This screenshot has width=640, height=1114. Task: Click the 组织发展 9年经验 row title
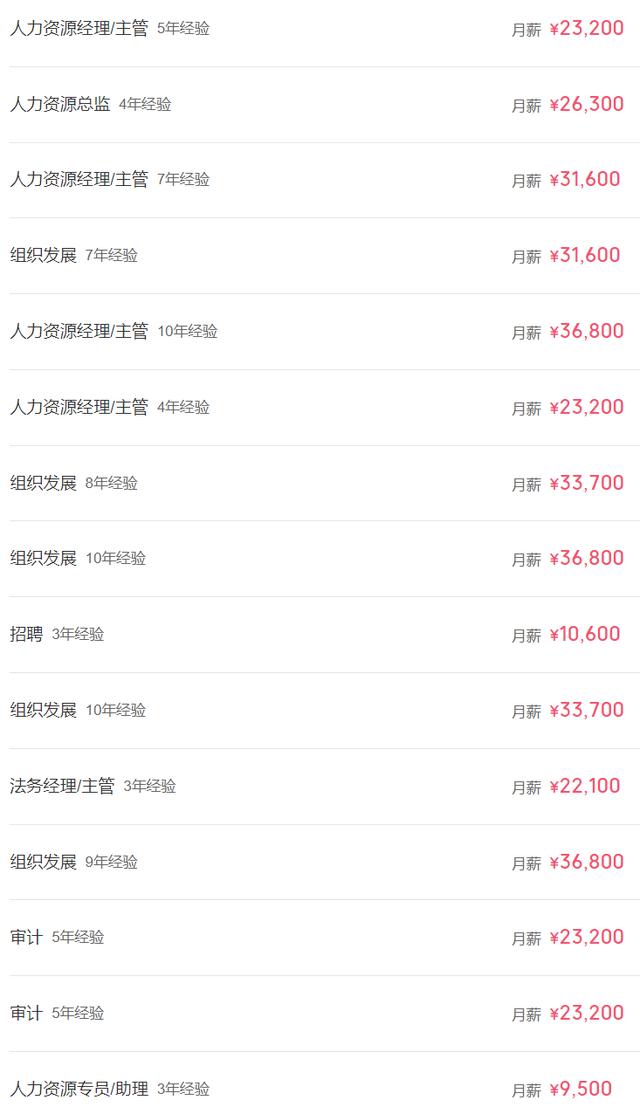pyautogui.click(x=43, y=862)
